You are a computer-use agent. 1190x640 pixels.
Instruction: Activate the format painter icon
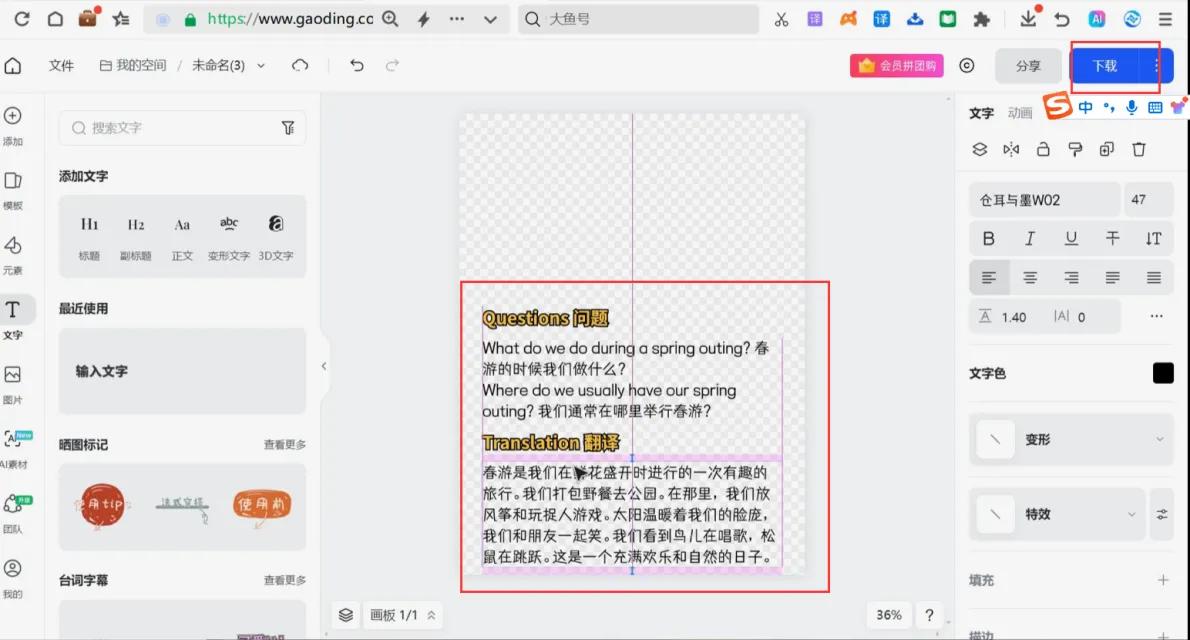point(1076,149)
